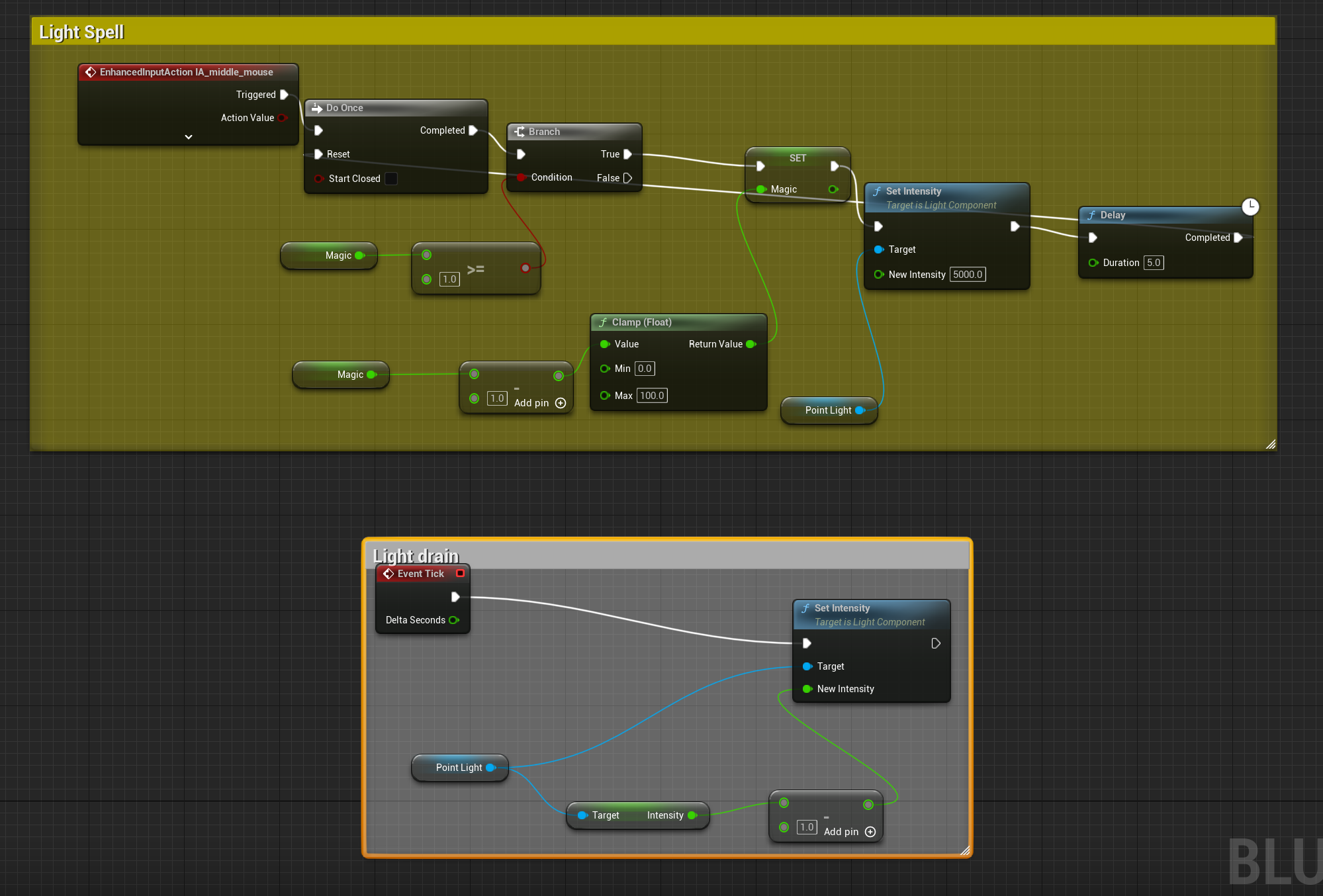Viewport: 1323px width, 896px height.
Task: Click the Delay node clock icon
Action: (x=1250, y=207)
